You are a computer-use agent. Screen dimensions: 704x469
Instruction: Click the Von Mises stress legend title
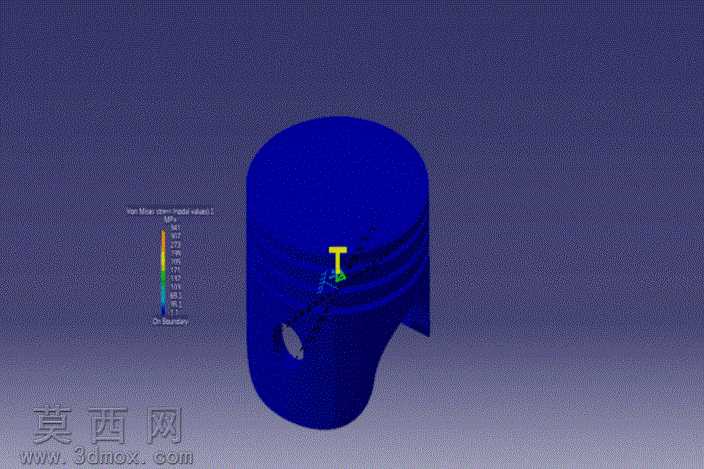170,211
